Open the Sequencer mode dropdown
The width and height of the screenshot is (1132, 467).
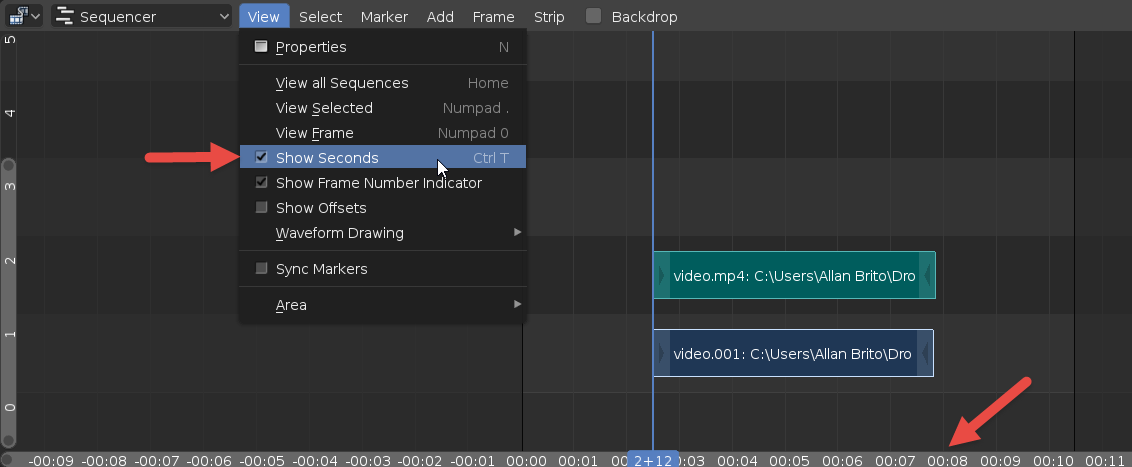point(142,16)
